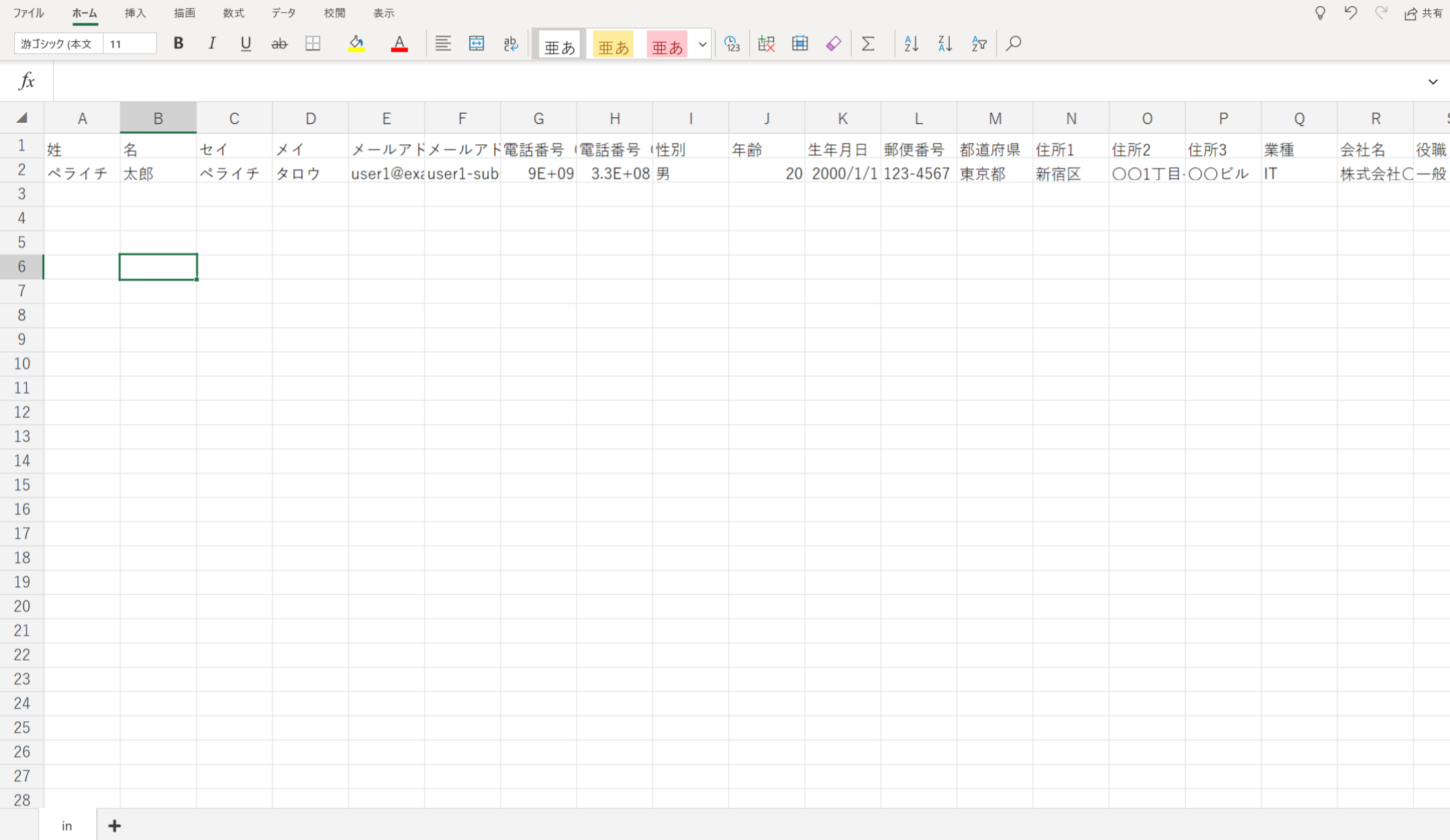
Task: Click the 共有 share button
Action: [1424, 13]
